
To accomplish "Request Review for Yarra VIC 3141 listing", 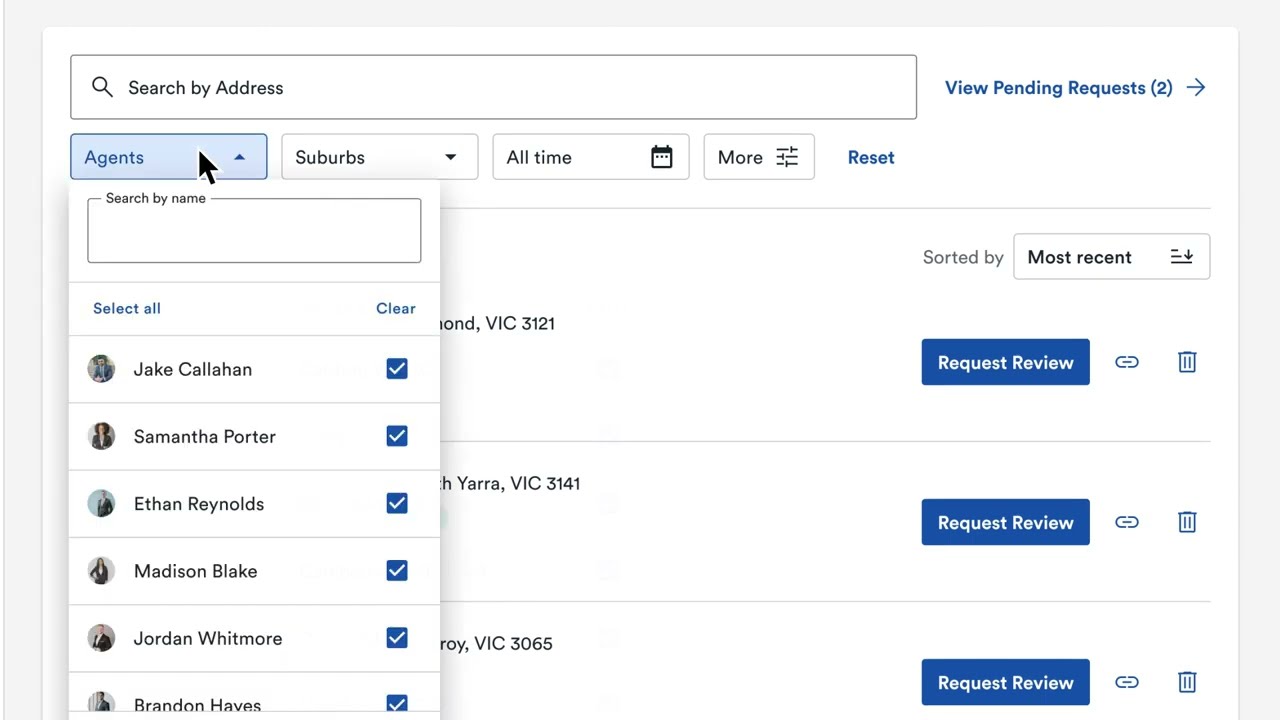I will [x=1005, y=522].
